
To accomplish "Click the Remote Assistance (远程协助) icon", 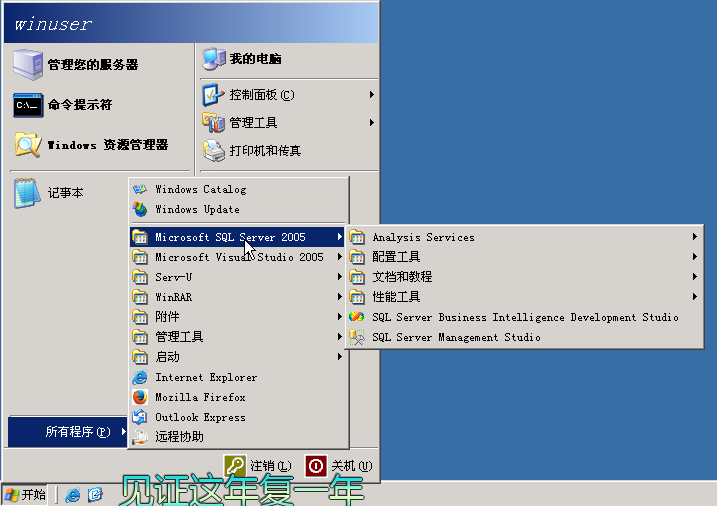I will pos(140,437).
